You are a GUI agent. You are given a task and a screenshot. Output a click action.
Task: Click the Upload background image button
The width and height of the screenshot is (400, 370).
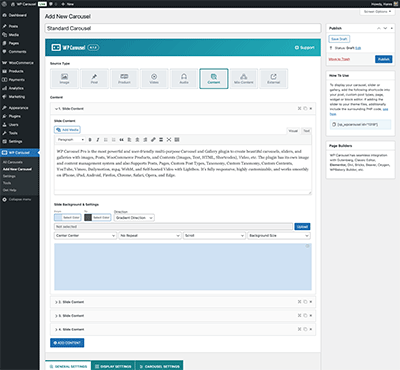(302, 227)
